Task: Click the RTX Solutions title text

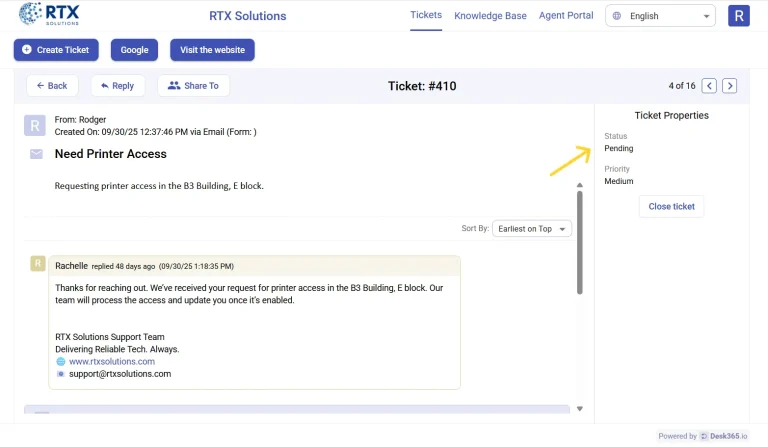Action: click(x=248, y=16)
